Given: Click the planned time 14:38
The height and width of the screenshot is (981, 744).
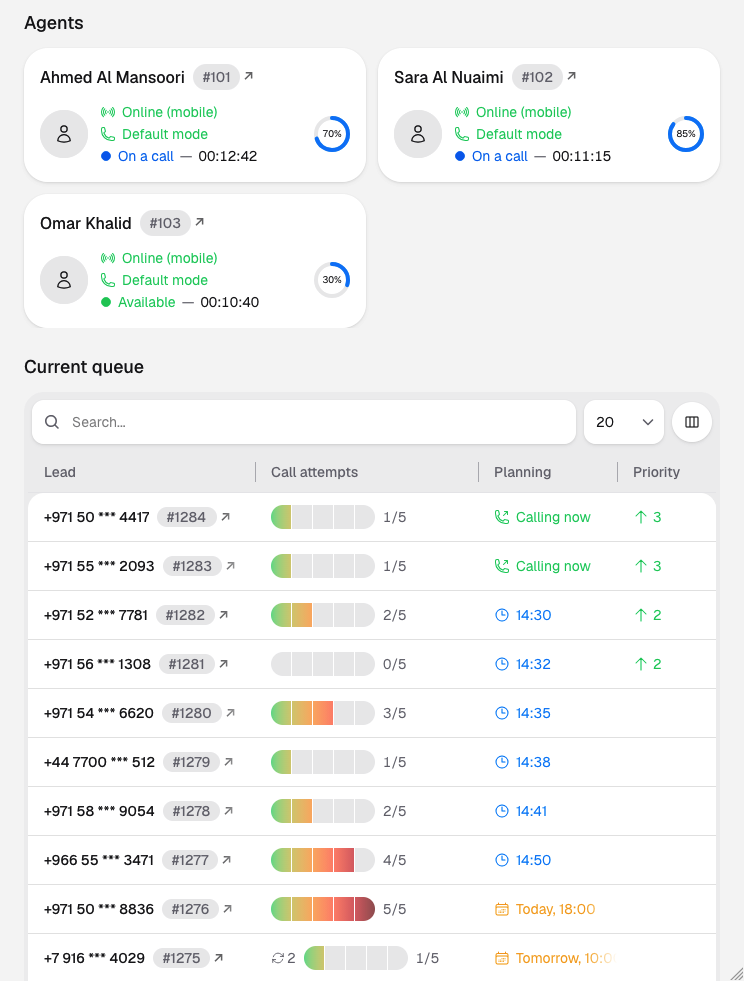Looking at the screenshot, I should click(533, 762).
